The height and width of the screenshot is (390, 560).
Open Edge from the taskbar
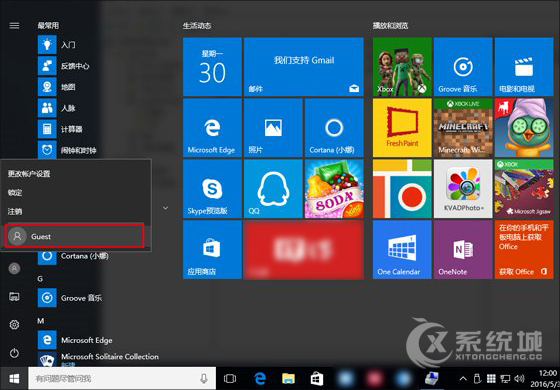point(260,379)
